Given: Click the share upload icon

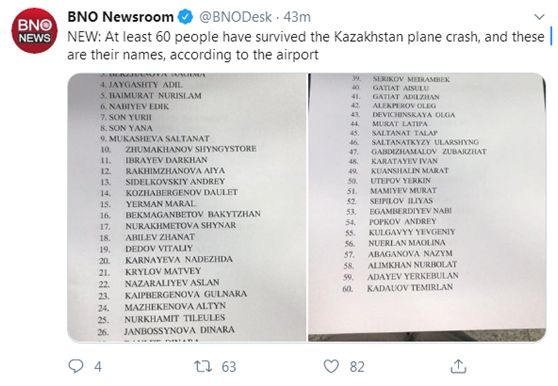Looking at the screenshot, I should [458, 366].
